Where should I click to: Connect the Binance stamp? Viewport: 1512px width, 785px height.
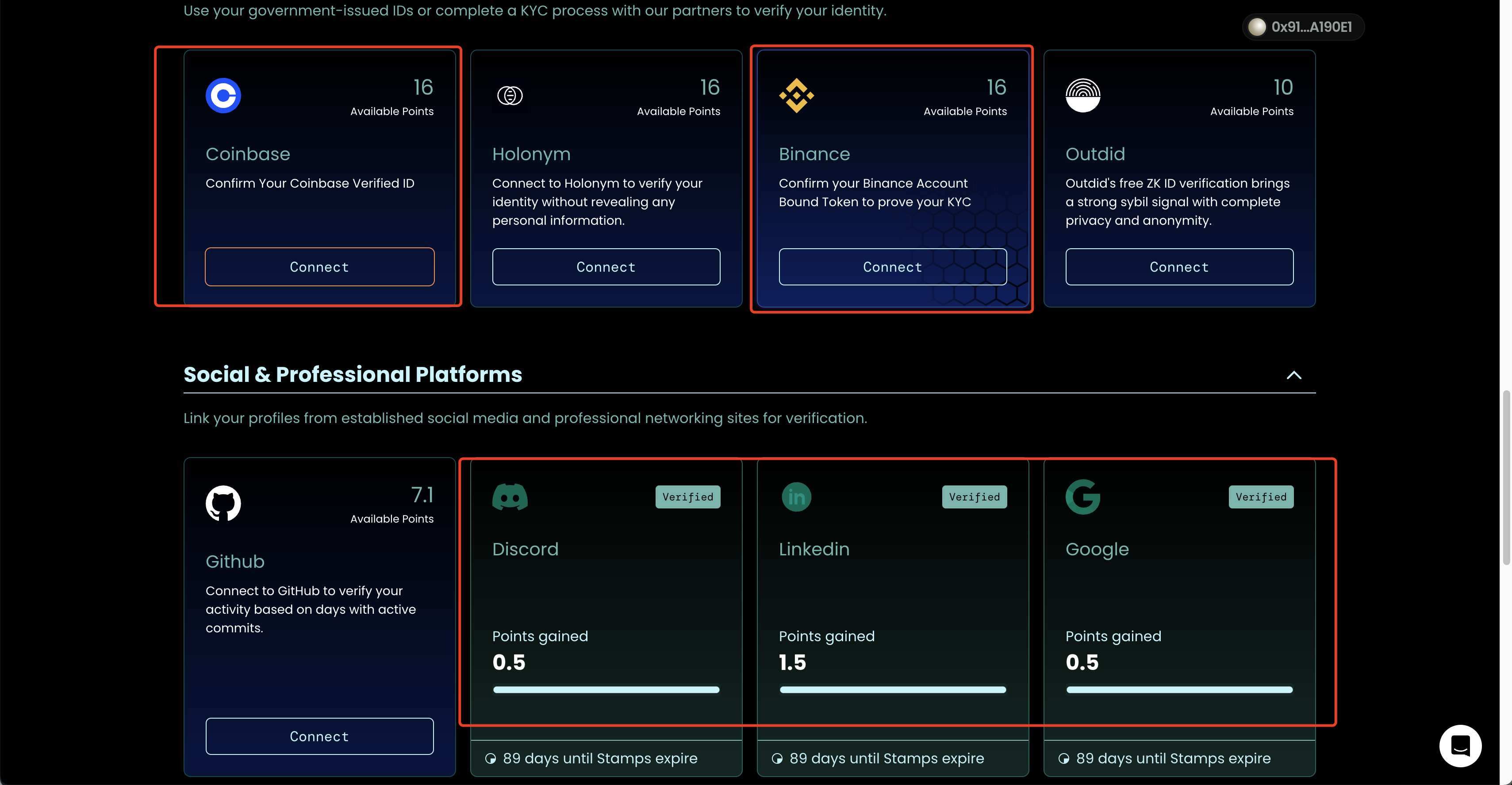(892, 267)
